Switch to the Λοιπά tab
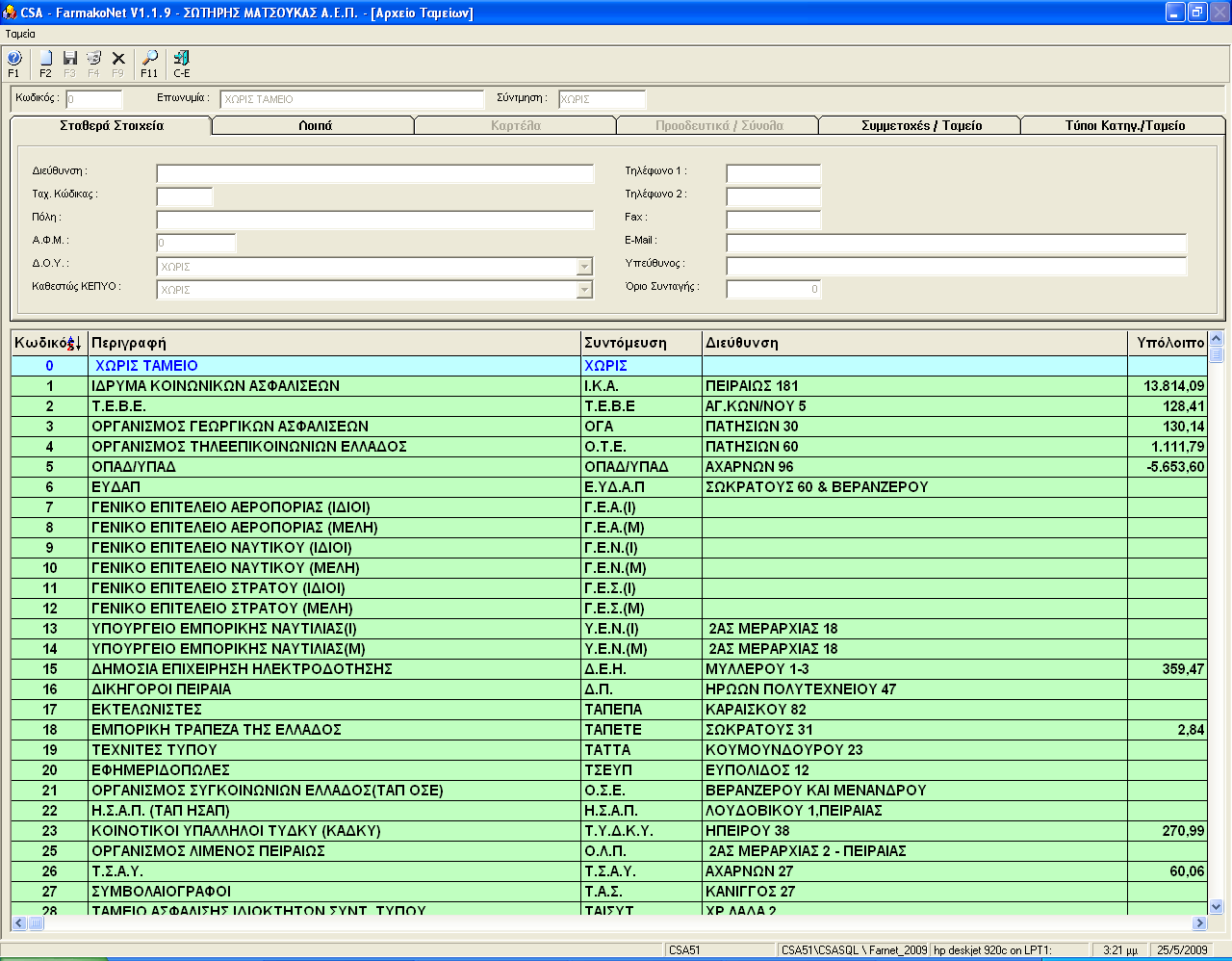The height and width of the screenshot is (961, 1232). point(314,126)
